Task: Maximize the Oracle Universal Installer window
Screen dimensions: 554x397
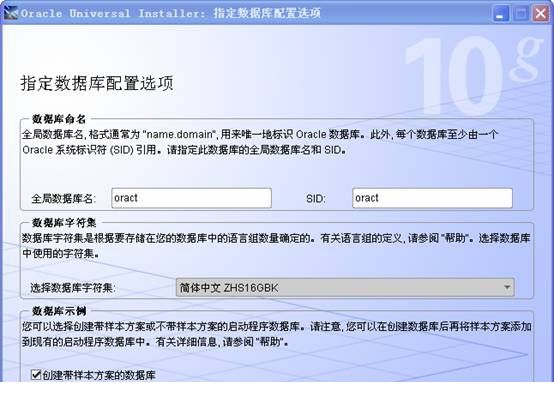Action: click(x=520, y=14)
